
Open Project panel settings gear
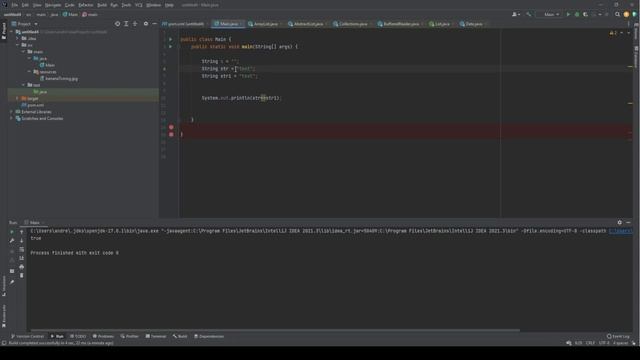pyautogui.click(x=146, y=24)
